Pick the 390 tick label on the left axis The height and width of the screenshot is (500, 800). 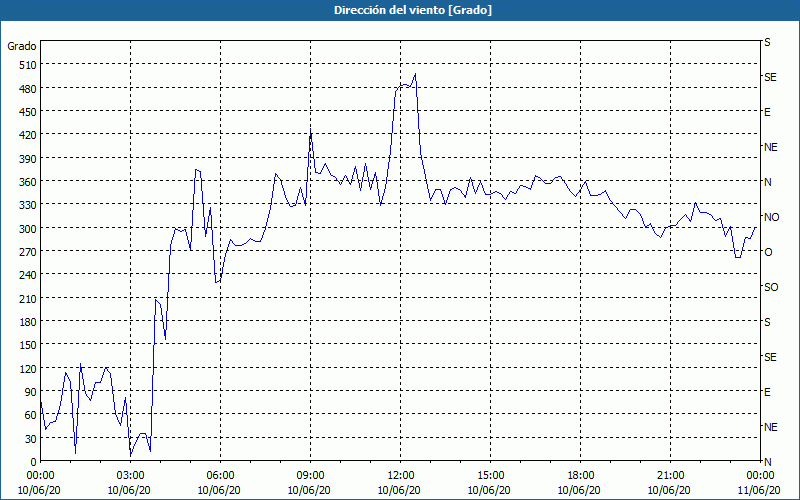pos(28,159)
